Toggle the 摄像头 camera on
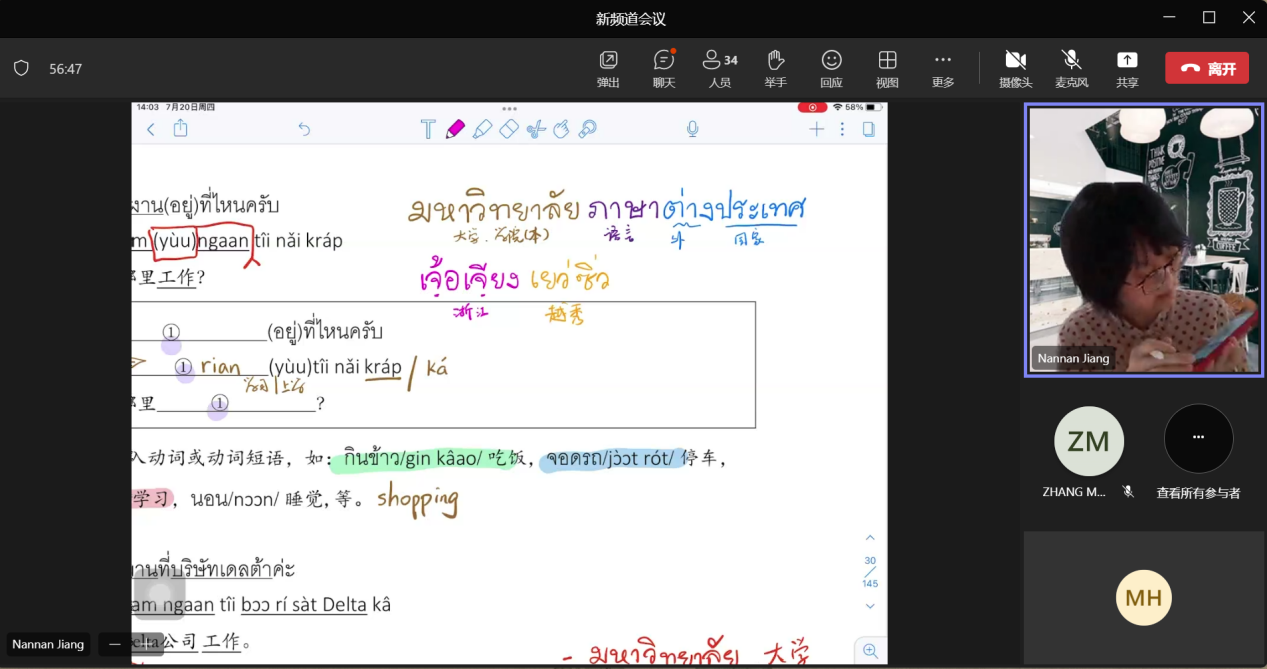This screenshot has height=669, width=1267. [1015, 68]
